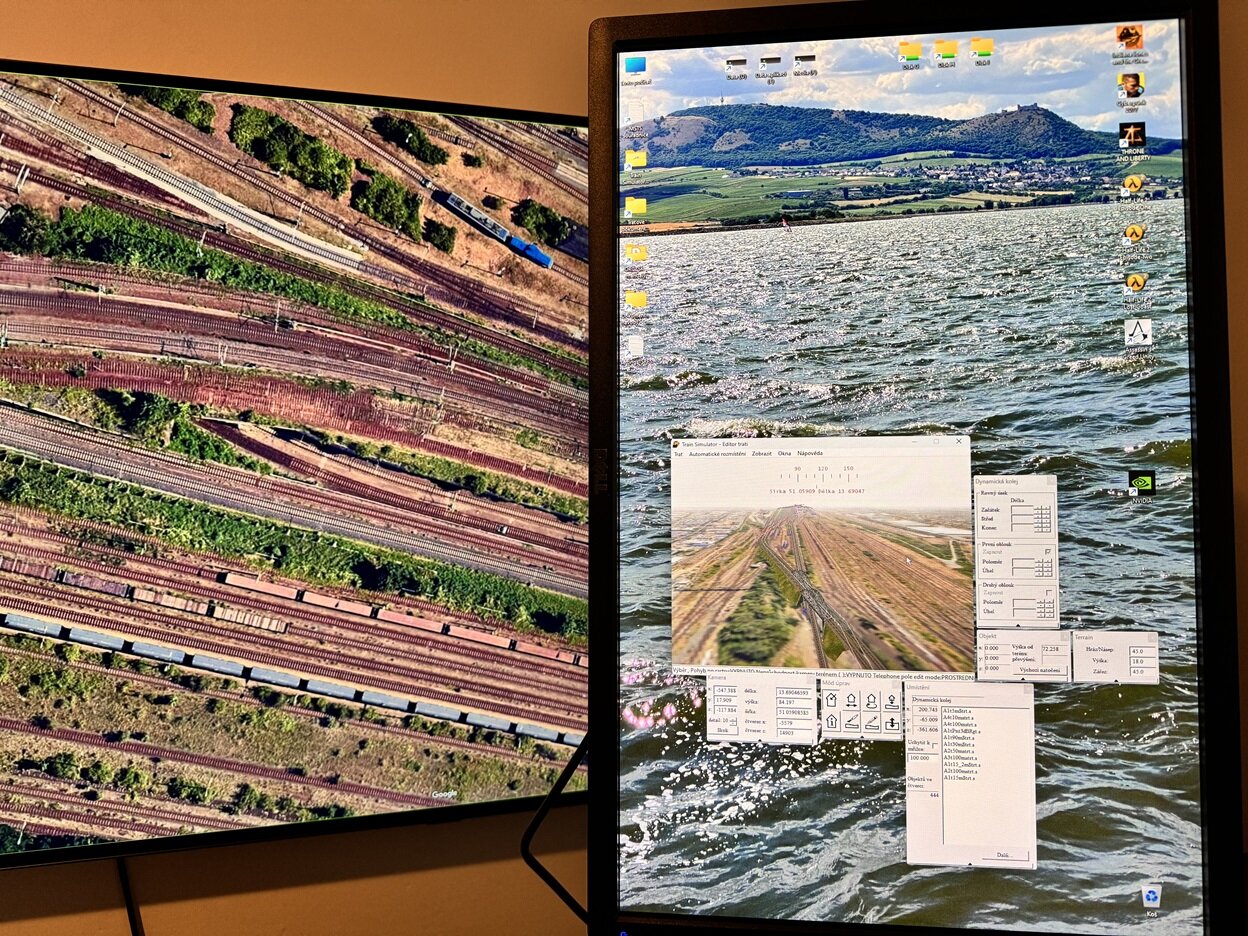1248x936 pixels.
Task: Open the Nápověda menu
Action: coord(810,454)
